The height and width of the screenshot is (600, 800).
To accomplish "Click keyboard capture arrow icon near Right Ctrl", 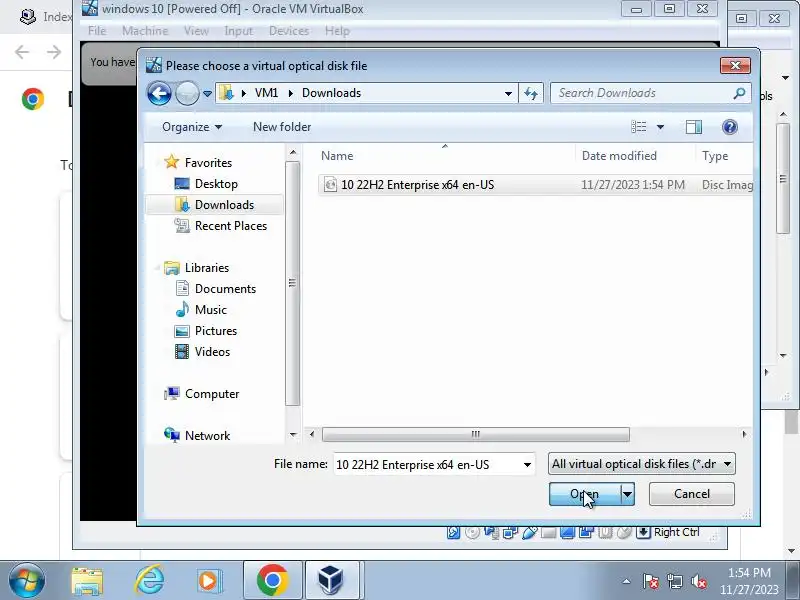I will [643, 533].
